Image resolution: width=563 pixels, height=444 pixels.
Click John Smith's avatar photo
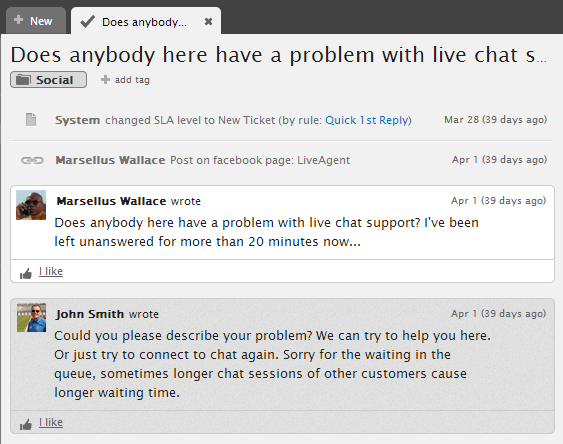coord(32,318)
